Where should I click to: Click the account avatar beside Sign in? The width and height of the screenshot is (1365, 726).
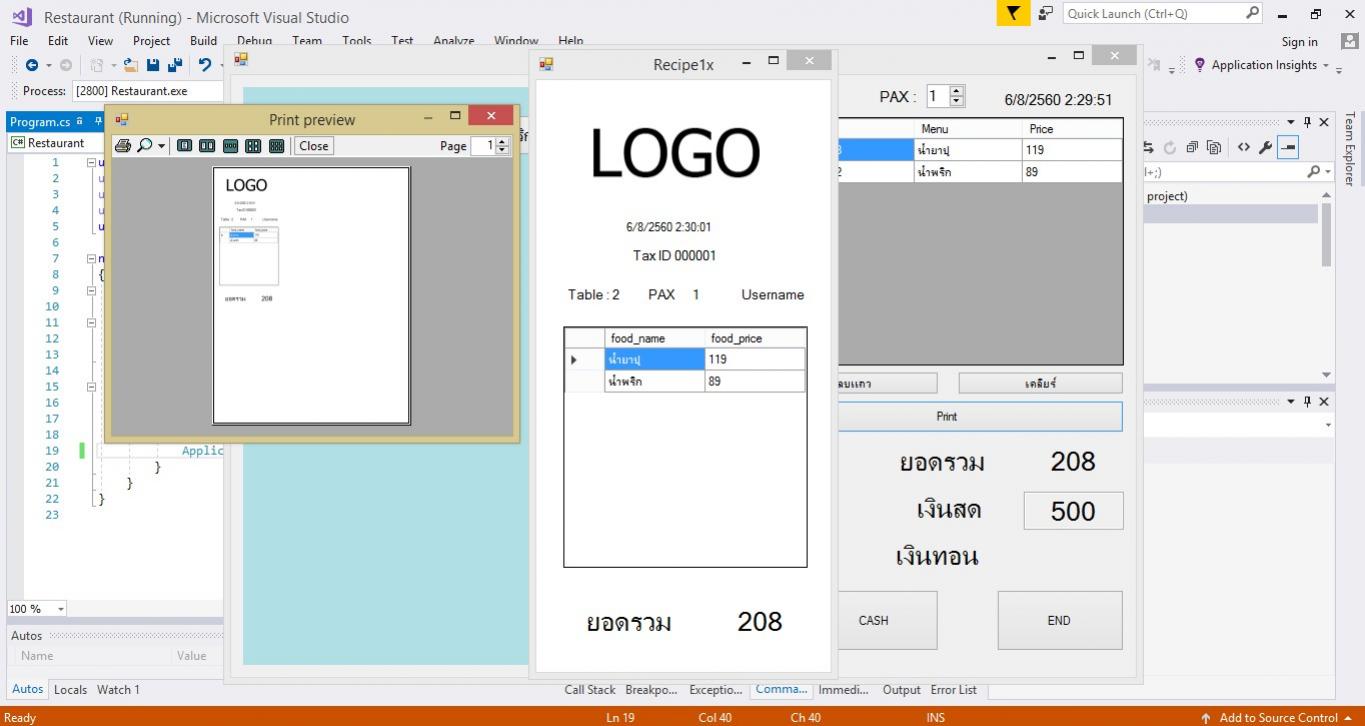pyautogui.click(x=1349, y=41)
